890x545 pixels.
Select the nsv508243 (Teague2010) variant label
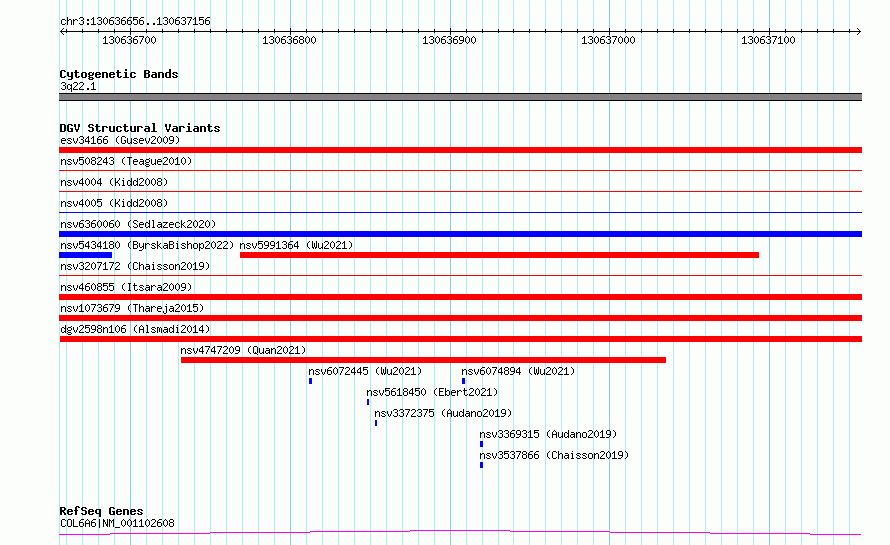click(126, 161)
